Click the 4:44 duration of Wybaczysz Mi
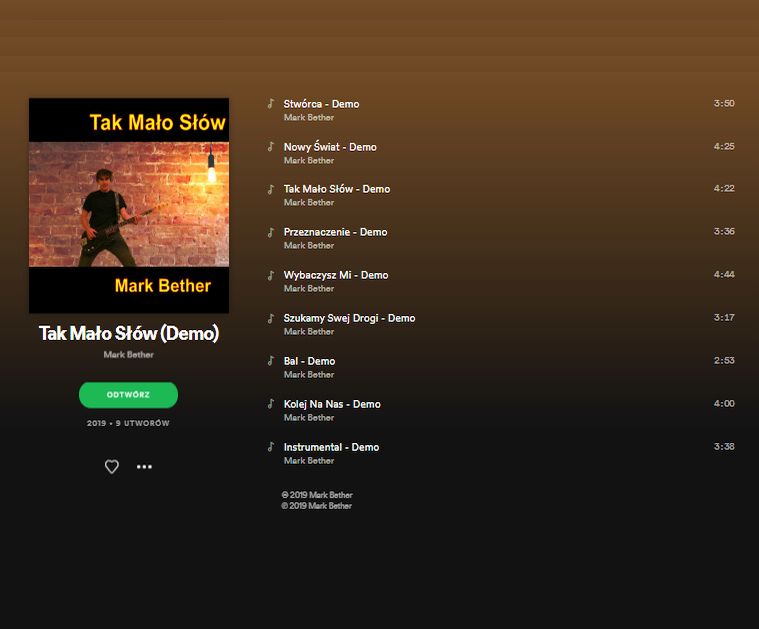The image size is (759, 629). tap(724, 275)
